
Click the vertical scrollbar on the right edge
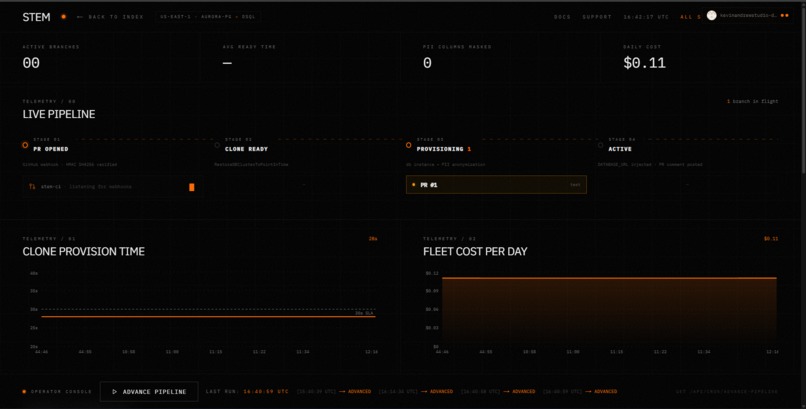coord(803,90)
